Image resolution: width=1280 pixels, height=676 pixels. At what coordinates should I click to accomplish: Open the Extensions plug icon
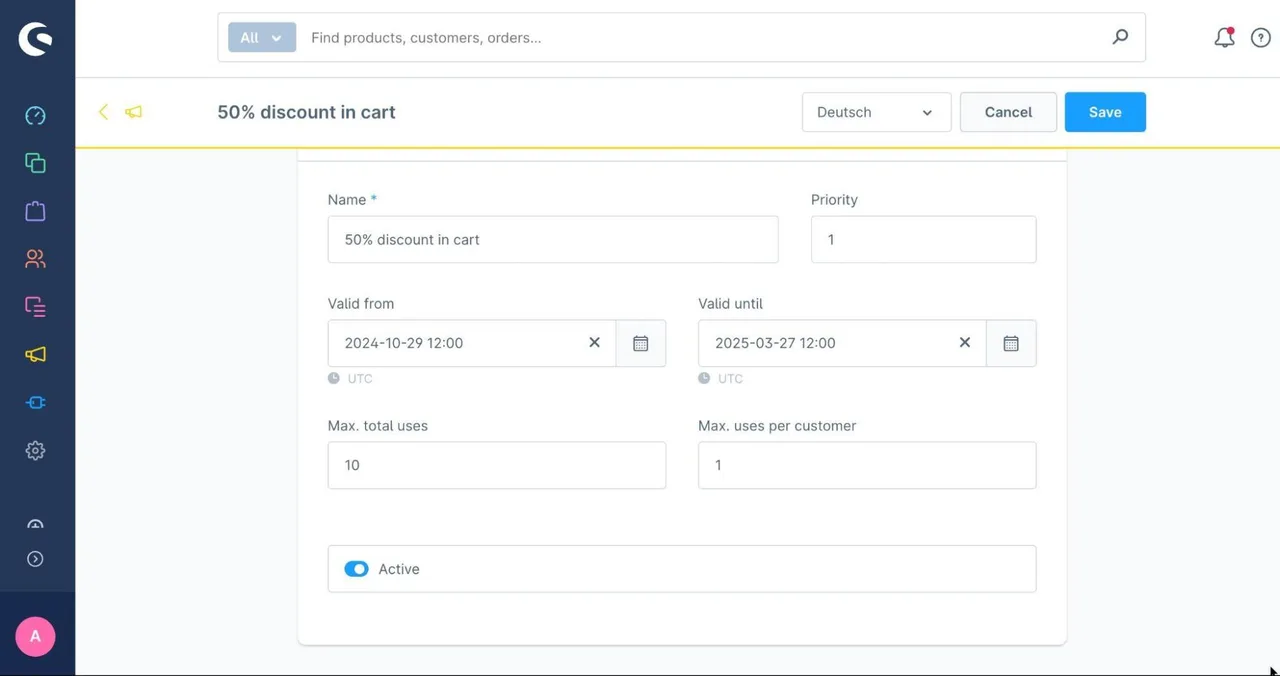[x=35, y=403]
